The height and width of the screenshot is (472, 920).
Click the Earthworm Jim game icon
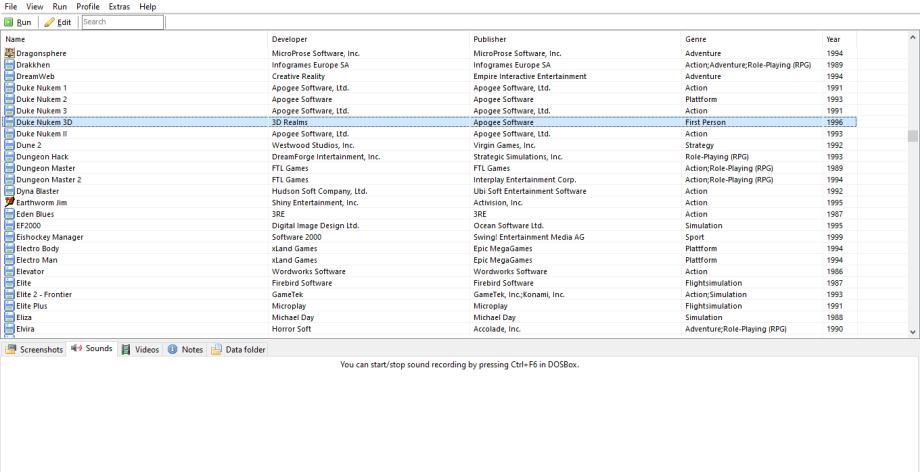(x=9, y=203)
